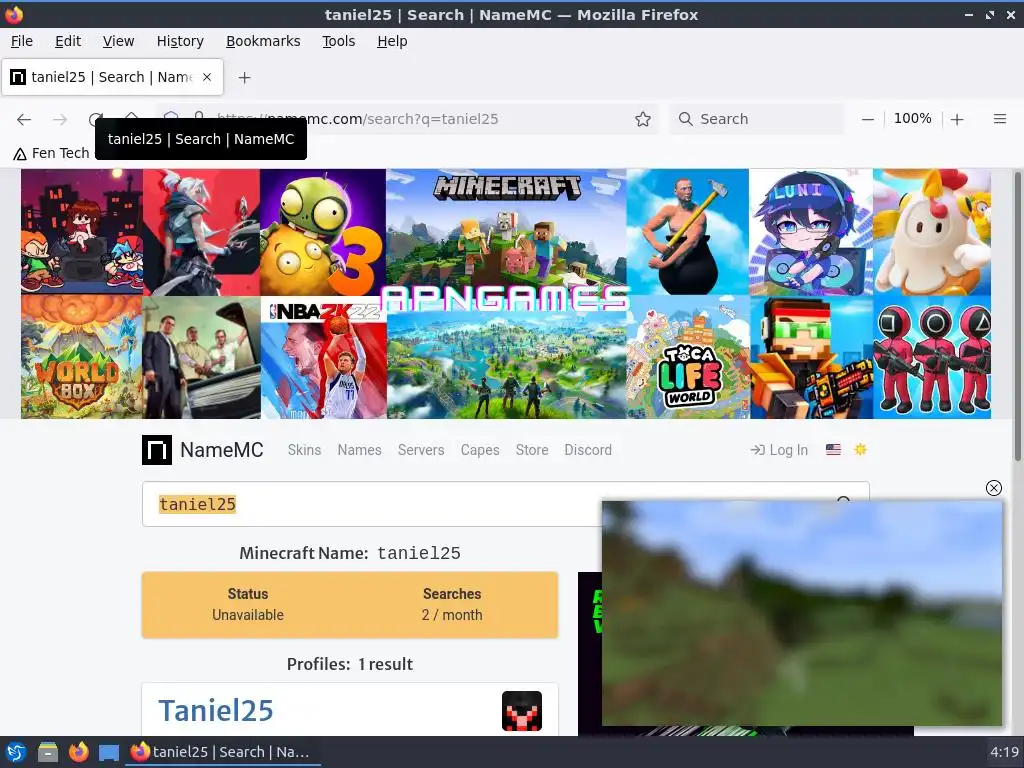Open the Taniel25 profile result
The height and width of the screenshot is (768, 1024).
(x=216, y=711)
